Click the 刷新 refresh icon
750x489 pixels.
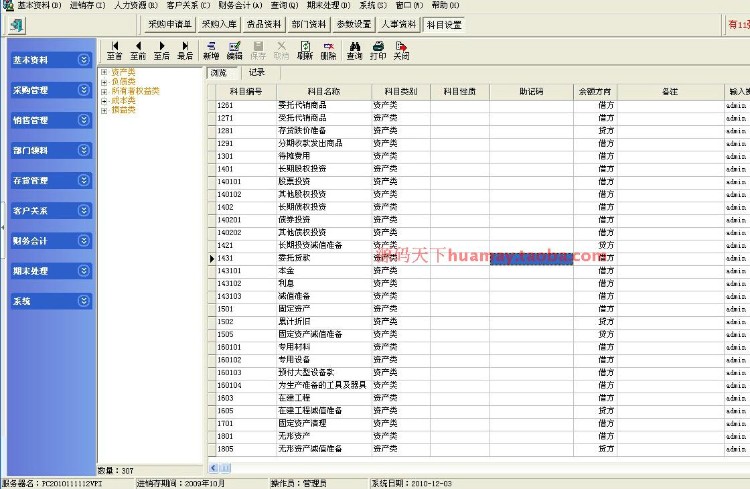coord(305,51)
